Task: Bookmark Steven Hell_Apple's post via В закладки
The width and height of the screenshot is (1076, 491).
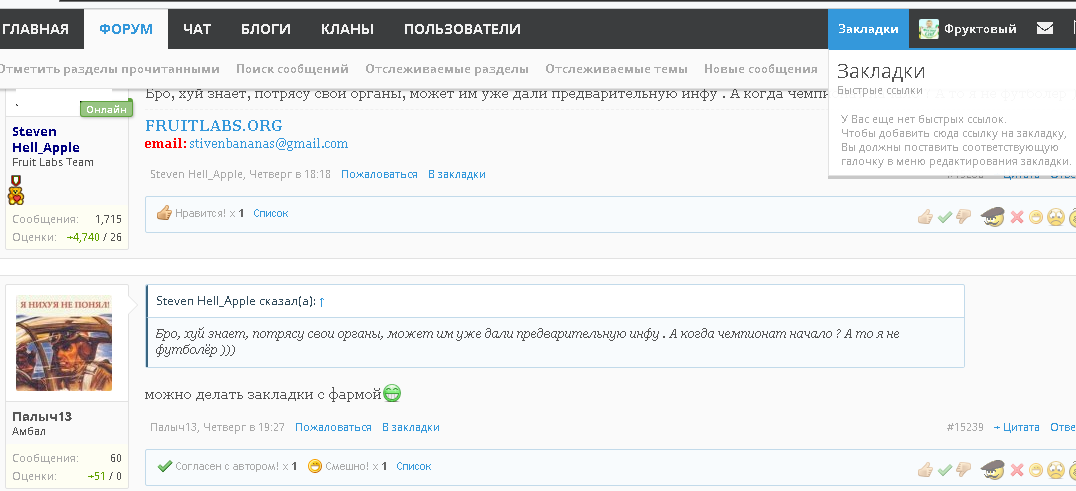Action: (x=456, y=174)
